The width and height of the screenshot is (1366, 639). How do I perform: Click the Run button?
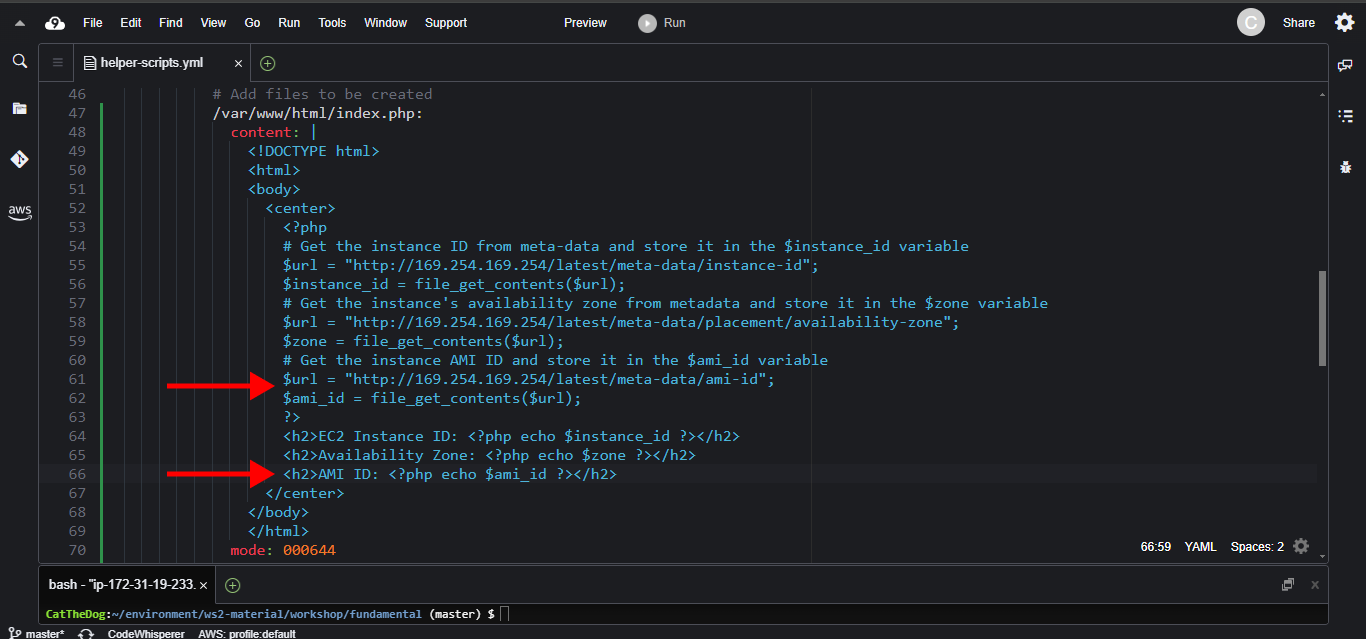pos(663,23)
